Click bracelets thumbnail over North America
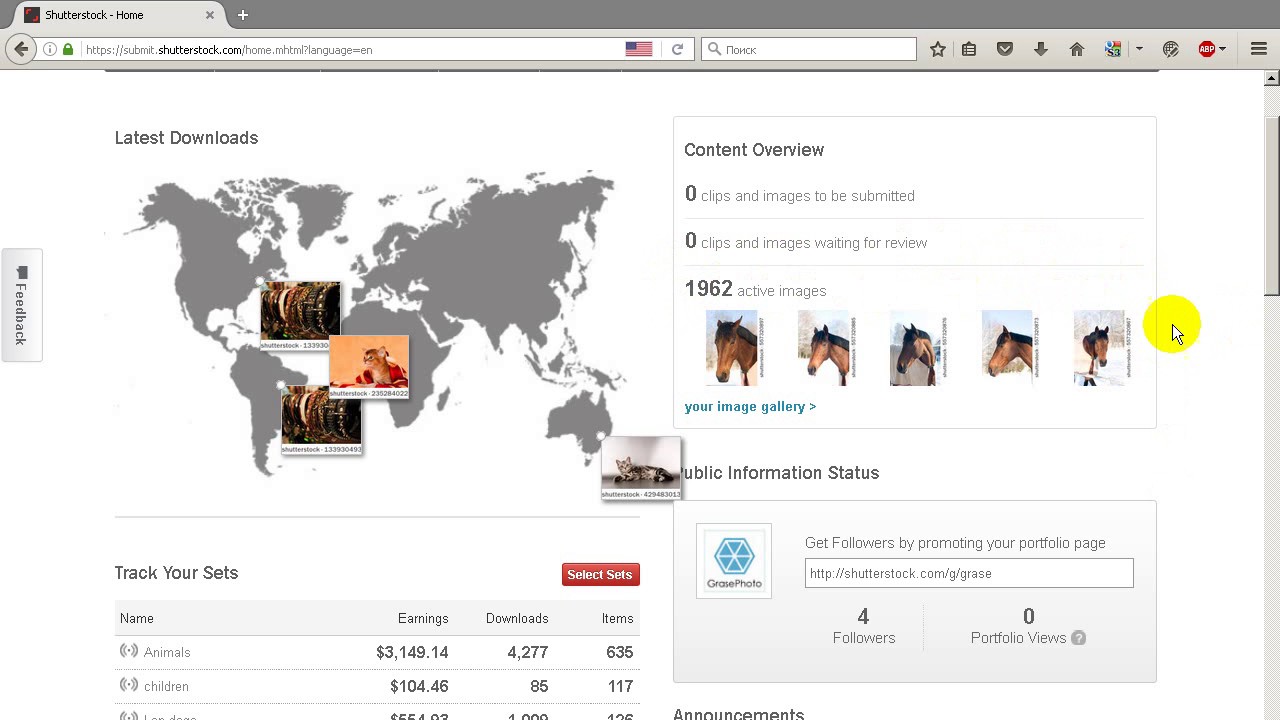The width and height of the screenshot is (1280, 720). pos(300,316)
